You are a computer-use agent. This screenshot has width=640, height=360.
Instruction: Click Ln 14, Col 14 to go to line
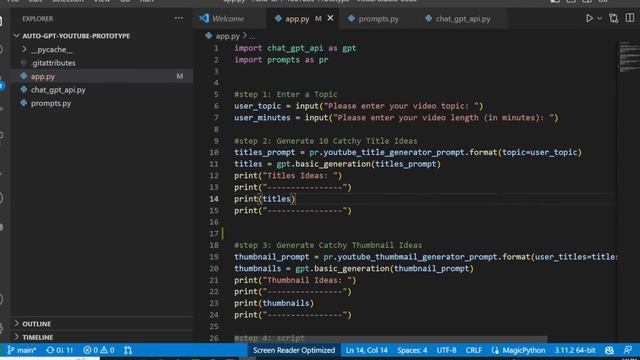point(367,350)
